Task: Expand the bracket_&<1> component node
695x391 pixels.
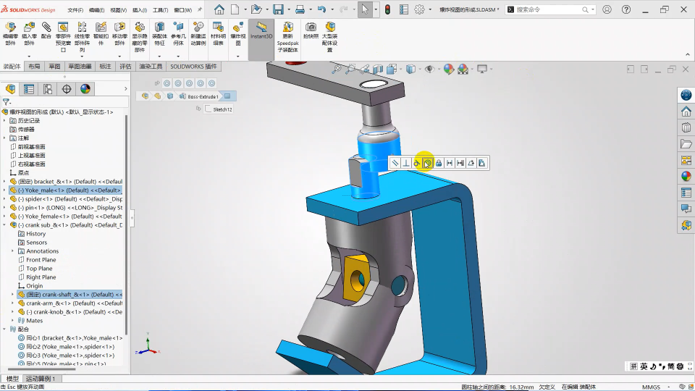Action: coord(4,182)
